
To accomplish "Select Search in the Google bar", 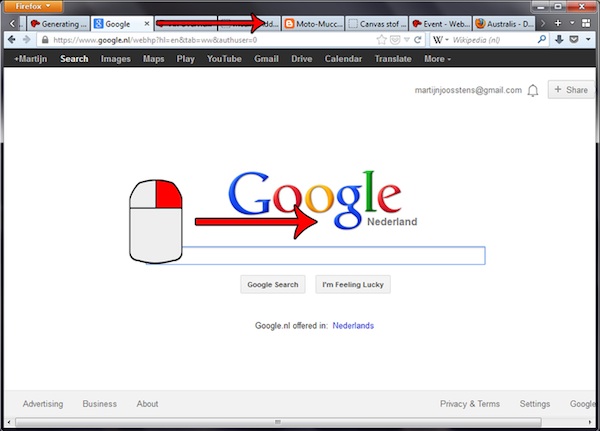I will [x=74, y=59].
